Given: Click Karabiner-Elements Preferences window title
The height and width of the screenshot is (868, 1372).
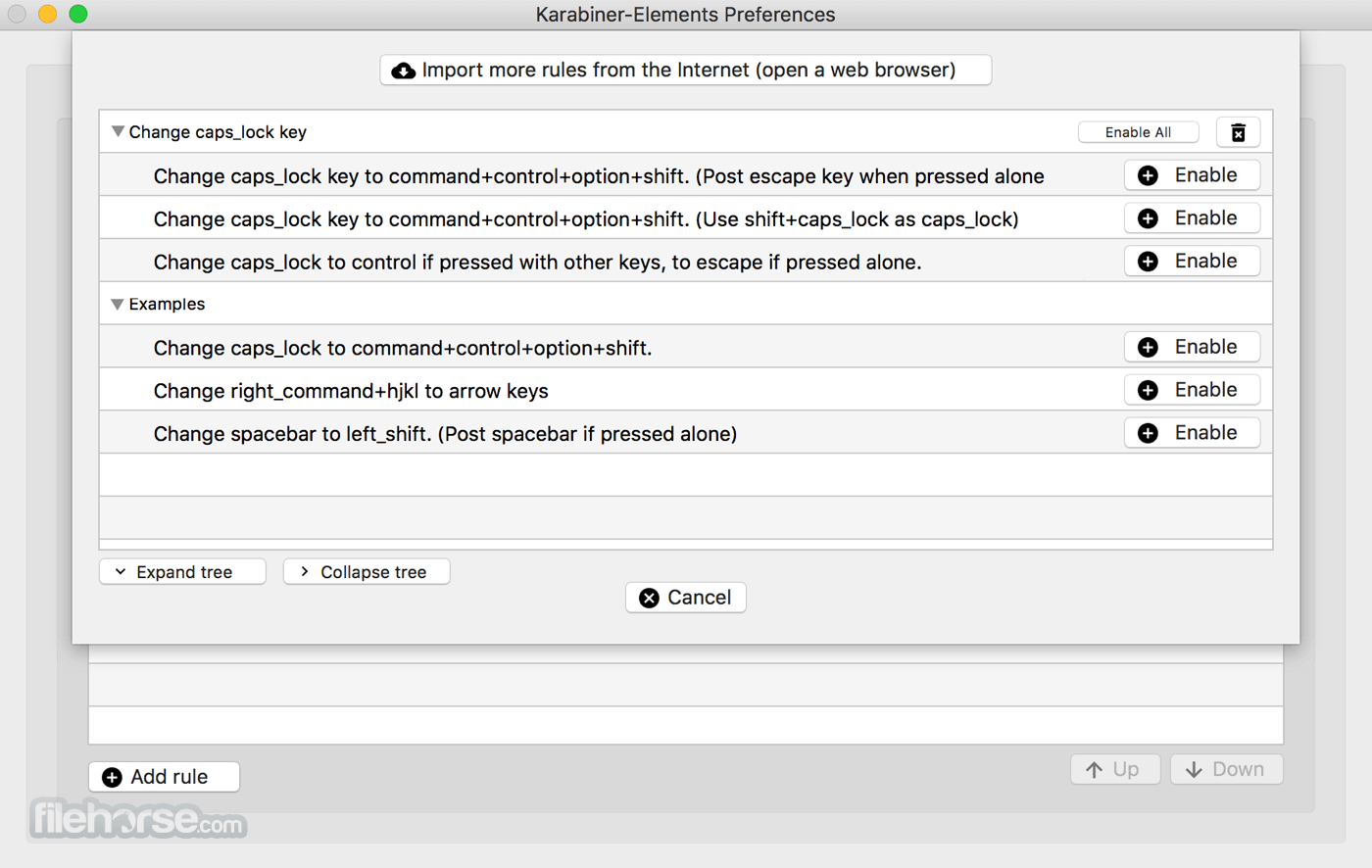Looking at the screenshot, I should pyautogui.click(x=686, y=15).
